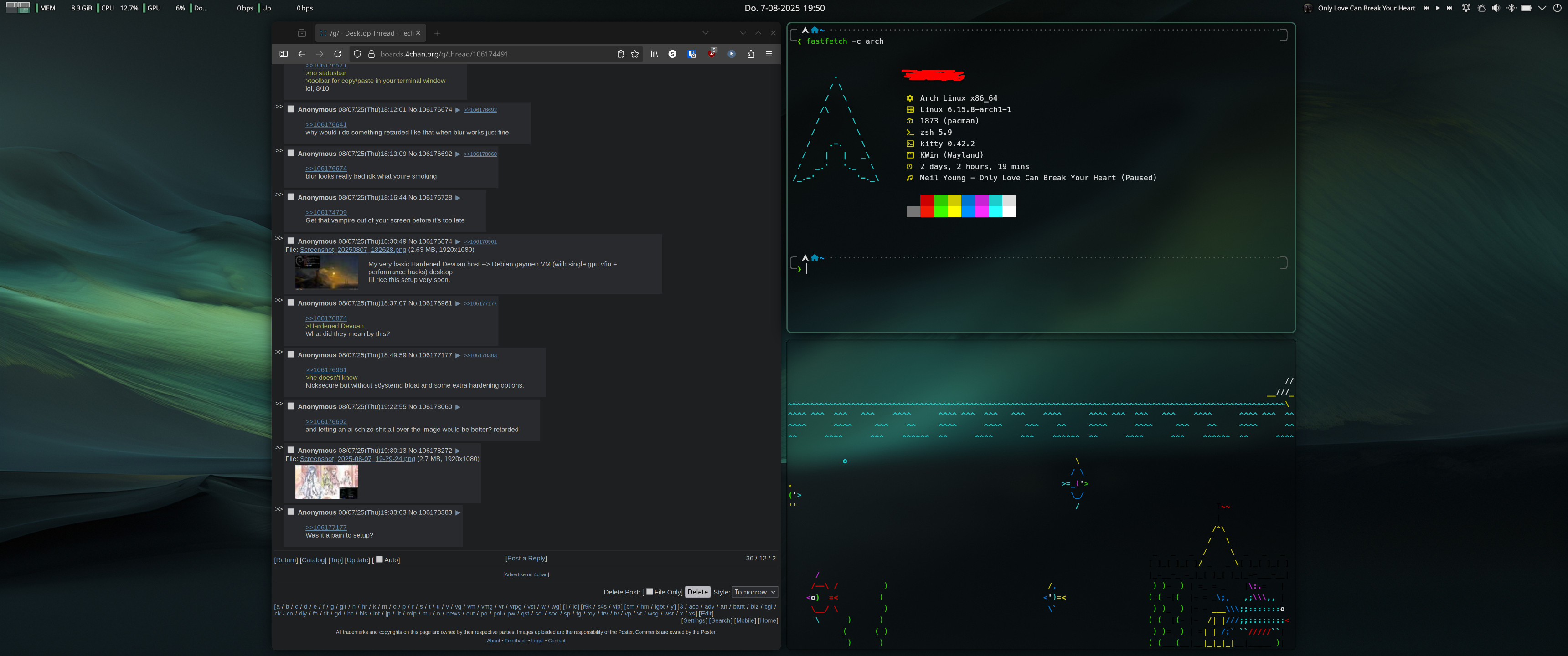
Task: Tick the checkbox for post No.106176728
Action: (x=291, y=196)
